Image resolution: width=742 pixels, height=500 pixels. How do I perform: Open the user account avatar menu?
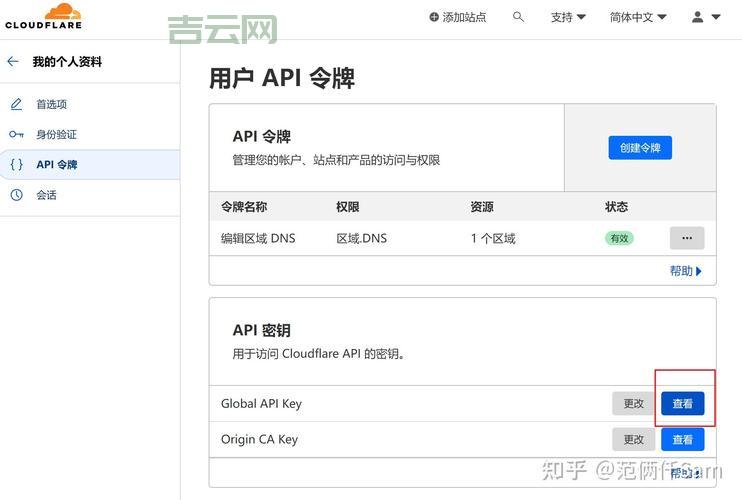pos(706,17)
